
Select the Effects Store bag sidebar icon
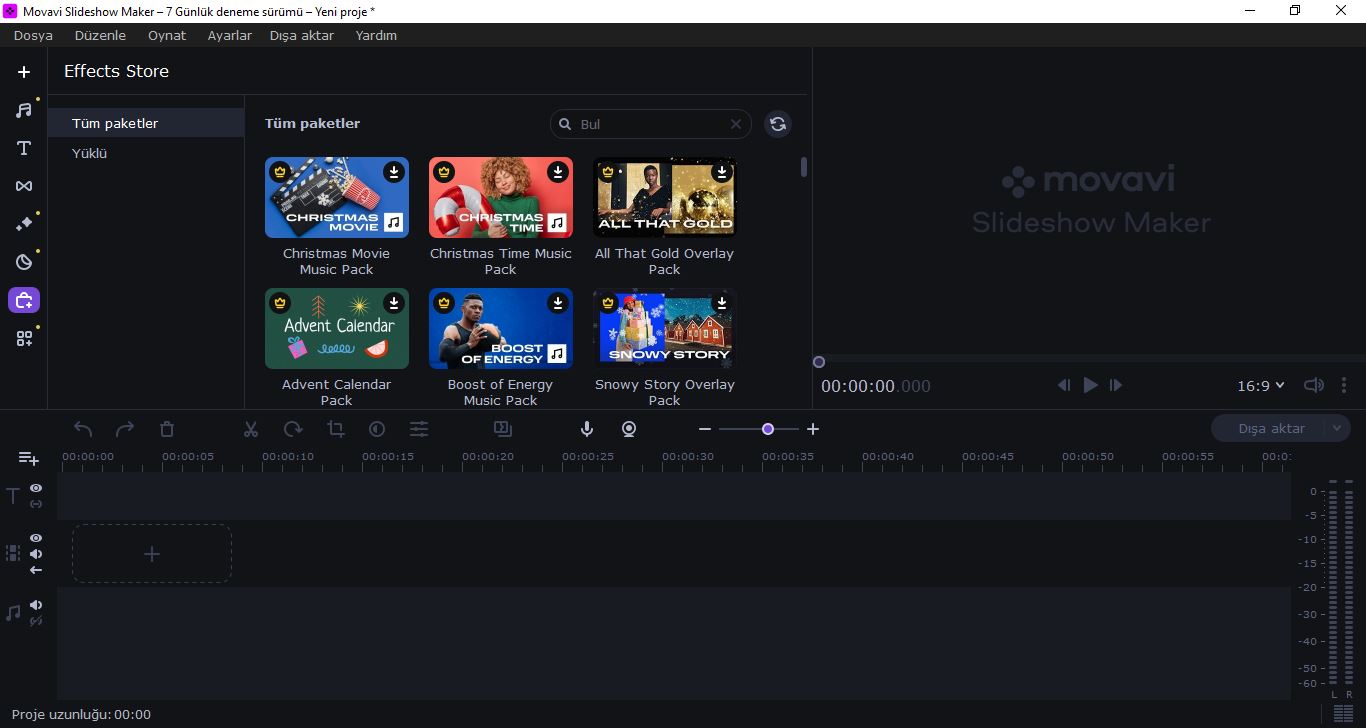point(24,300)
